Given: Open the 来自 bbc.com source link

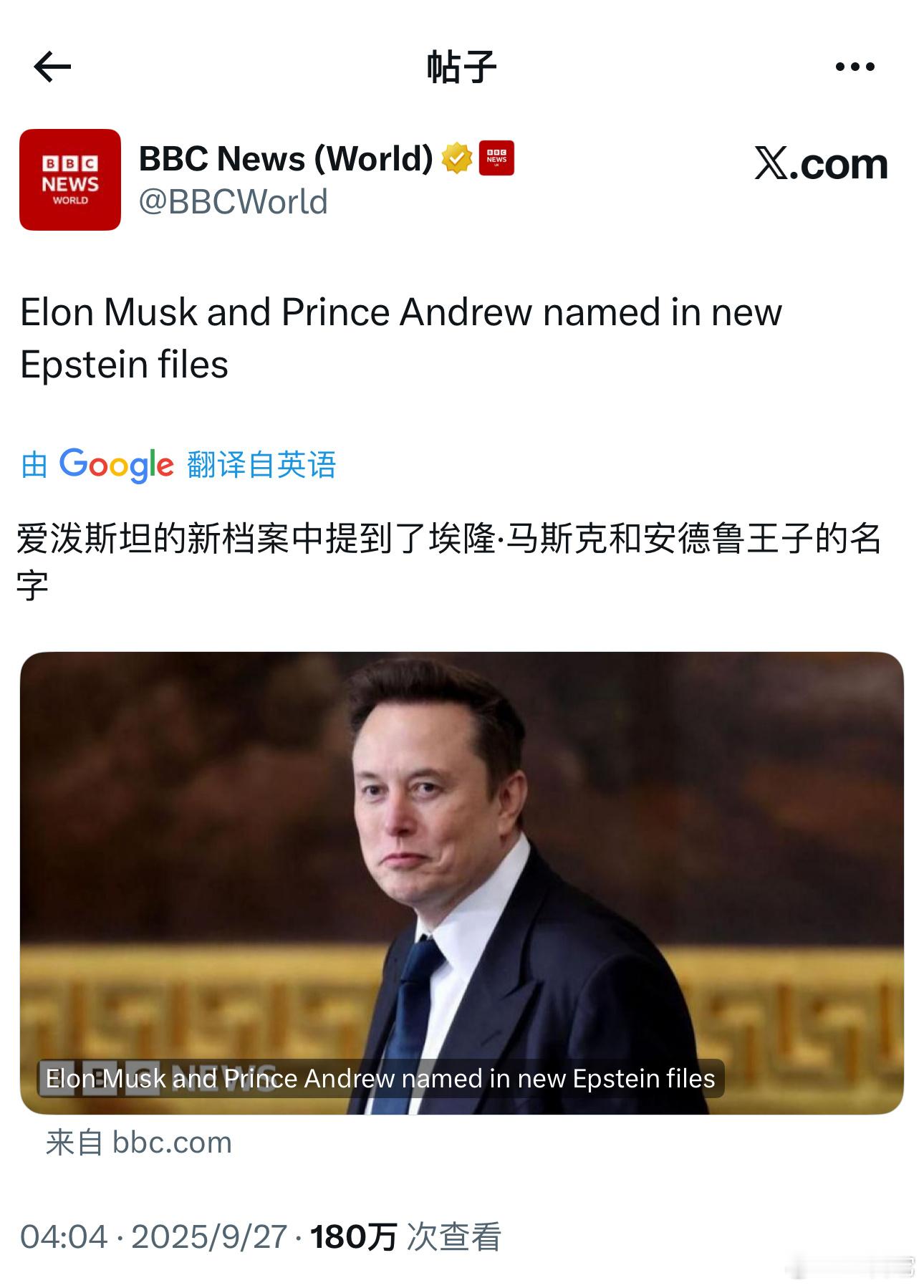Looking at the screenshot, I should coord(139,1143).
